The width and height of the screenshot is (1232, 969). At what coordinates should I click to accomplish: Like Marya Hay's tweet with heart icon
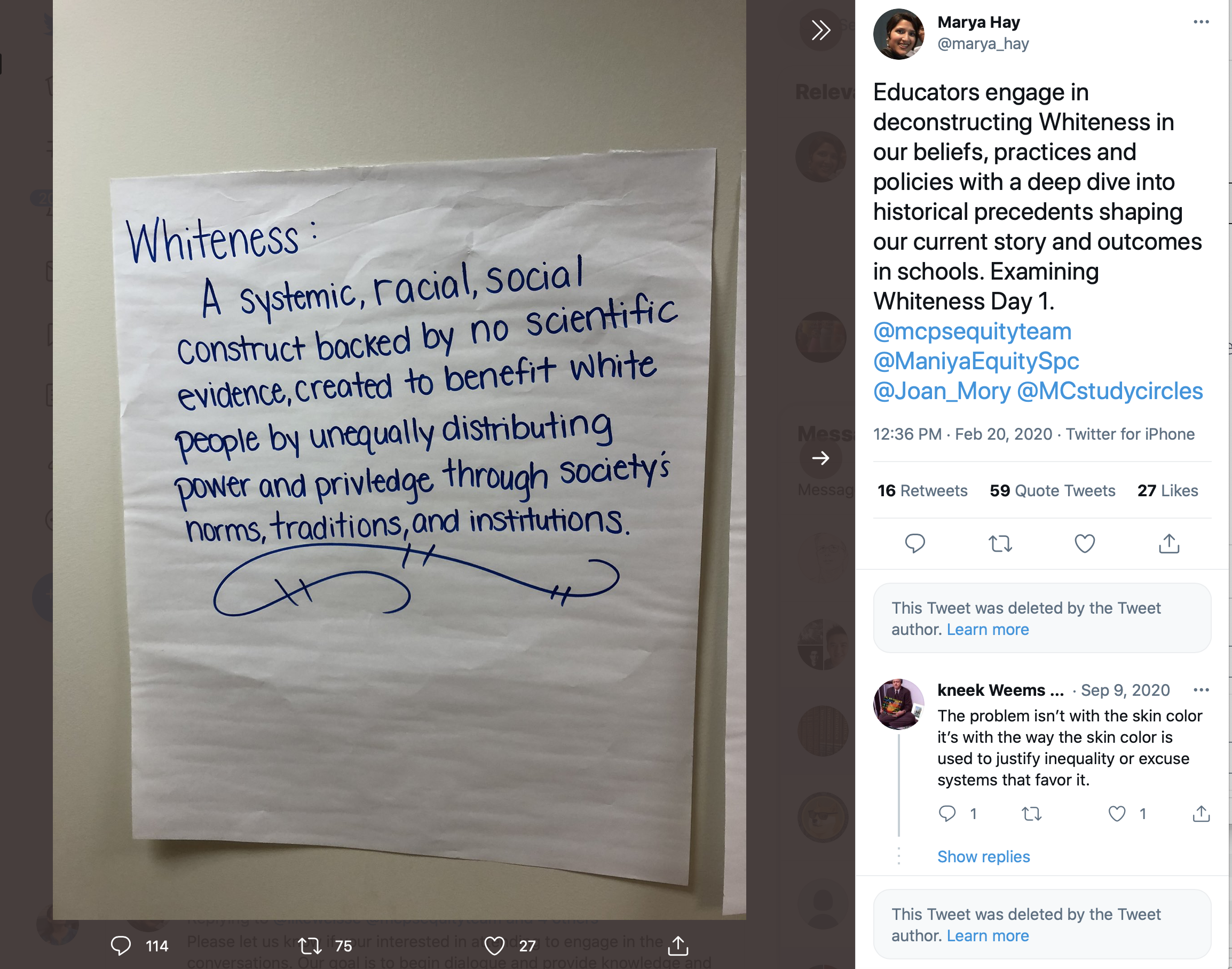(x=1085, y=544)
